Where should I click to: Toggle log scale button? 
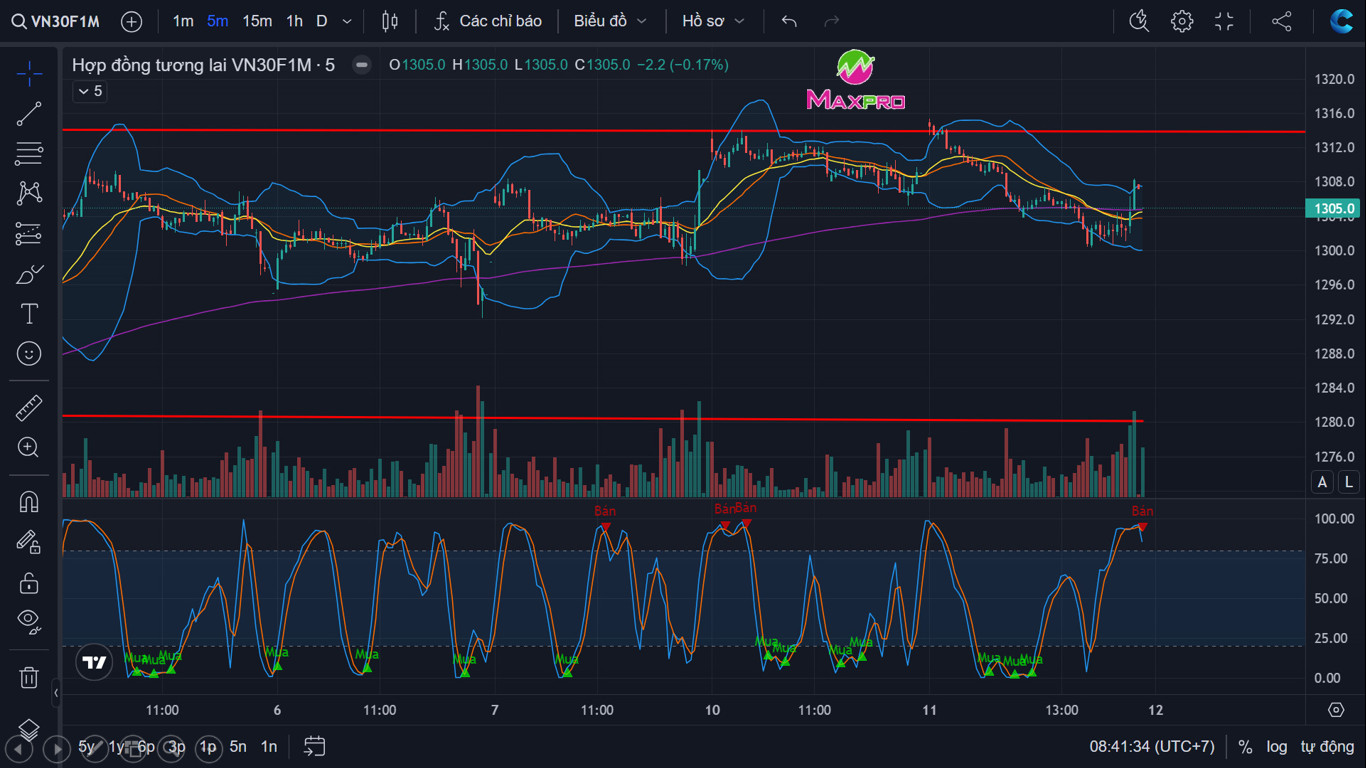point(1277,746)
